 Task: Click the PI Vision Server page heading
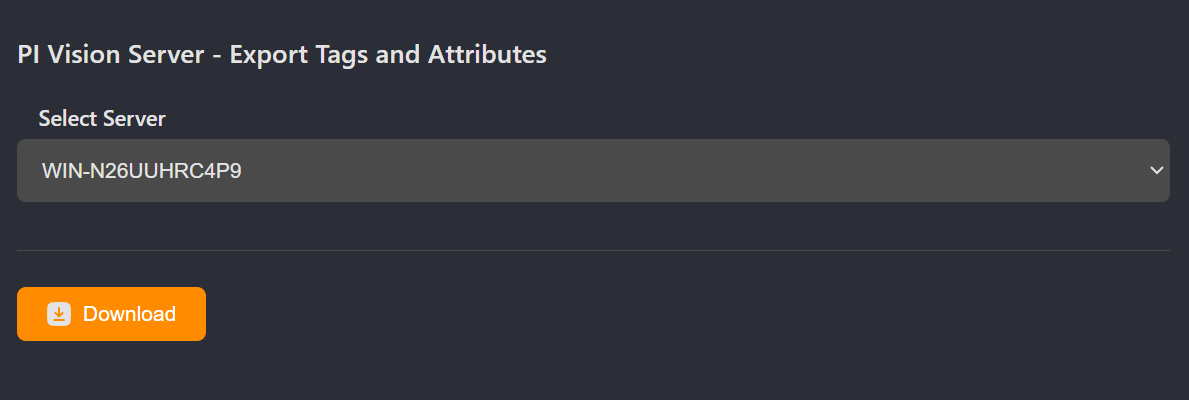282,54
